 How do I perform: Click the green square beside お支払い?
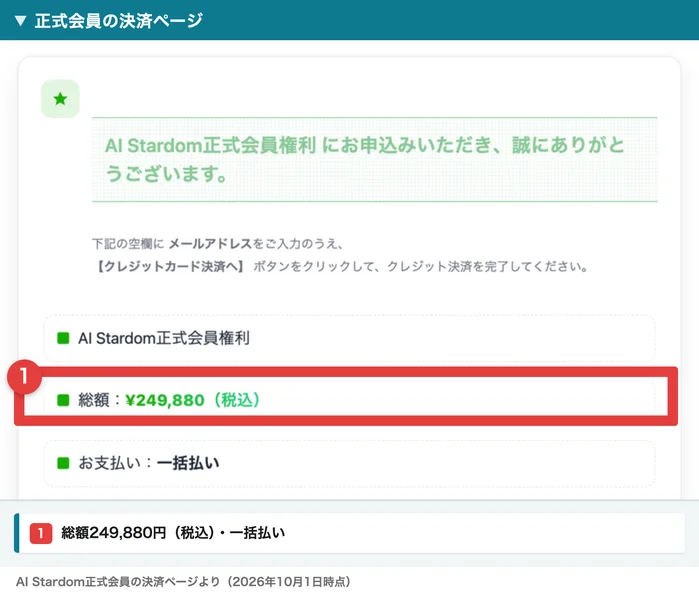tap(63, 463)
